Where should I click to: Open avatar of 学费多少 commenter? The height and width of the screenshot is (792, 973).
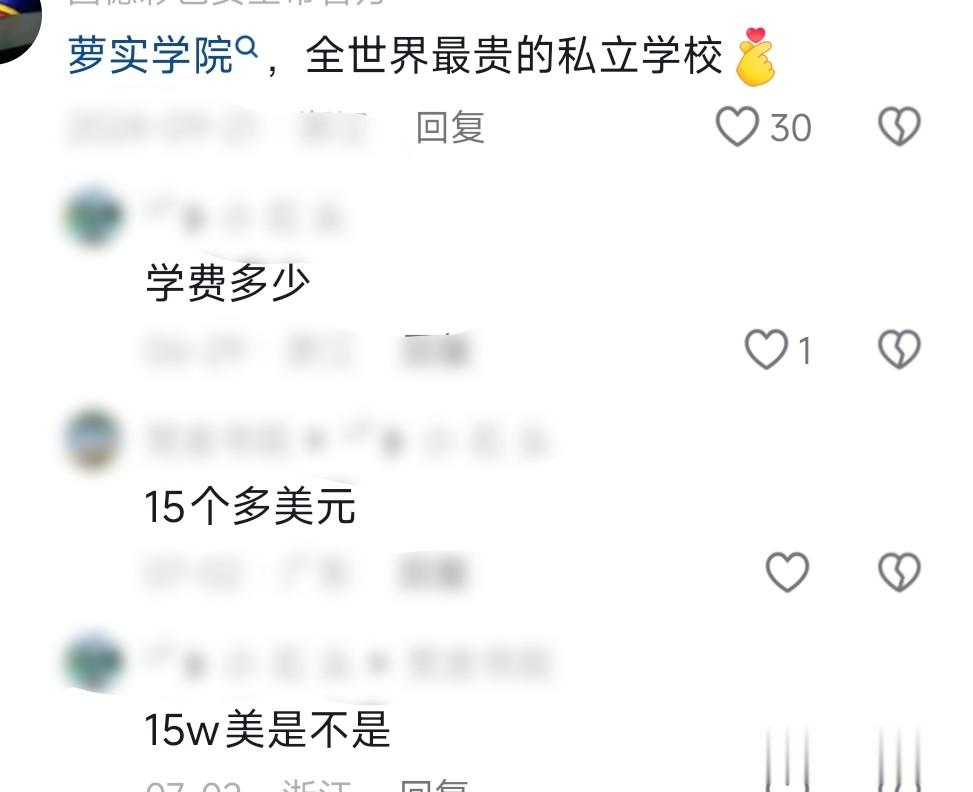(93, 216)
